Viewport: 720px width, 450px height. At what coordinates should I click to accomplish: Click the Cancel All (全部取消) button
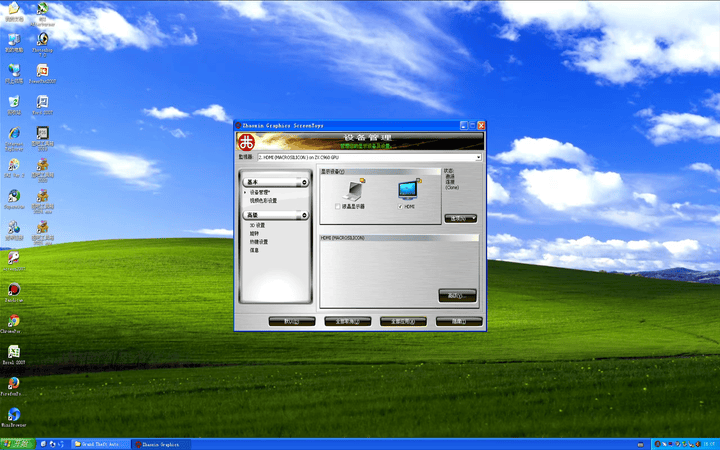click(348, 321)
